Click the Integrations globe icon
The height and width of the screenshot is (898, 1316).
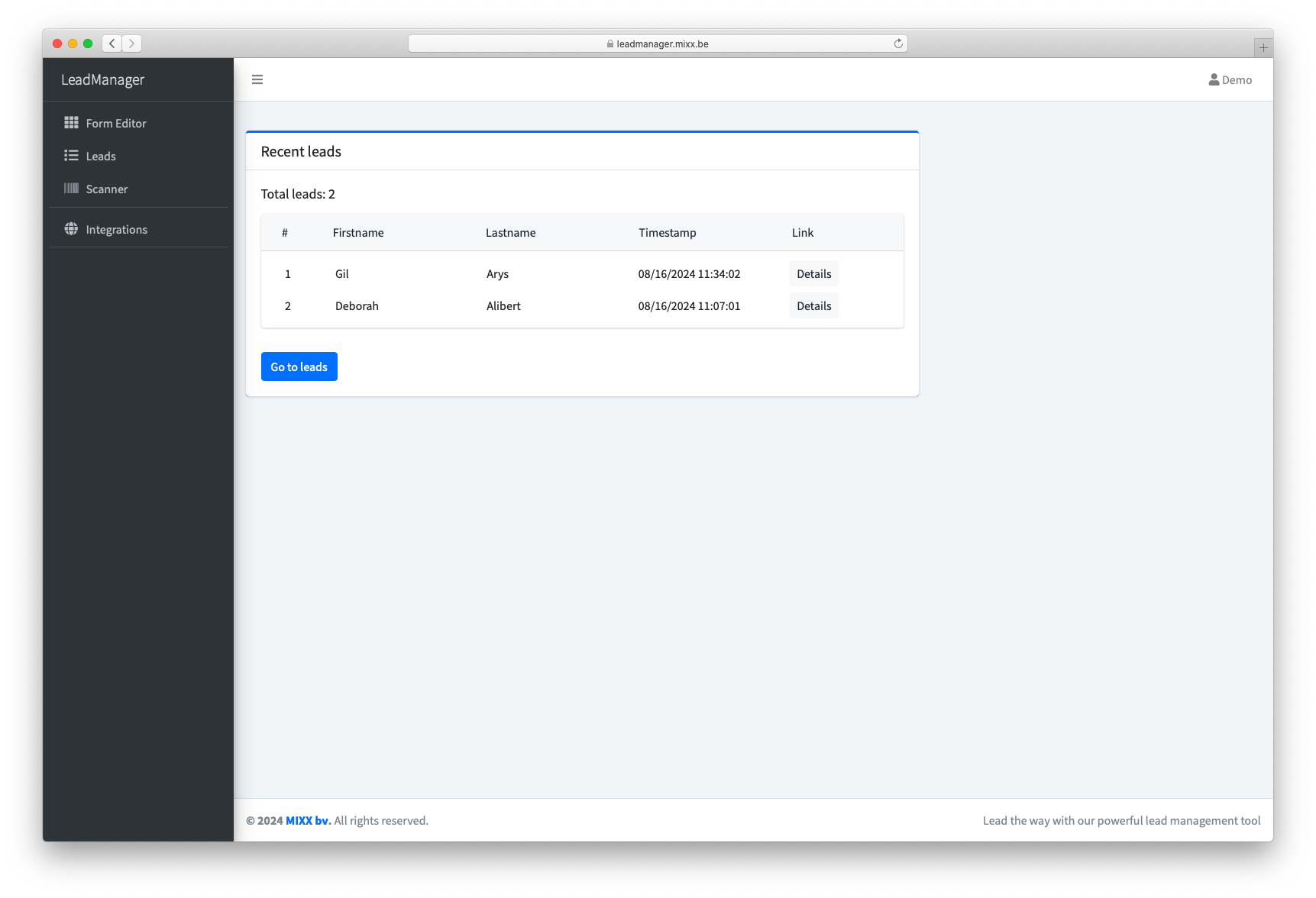tap(71, 229)
